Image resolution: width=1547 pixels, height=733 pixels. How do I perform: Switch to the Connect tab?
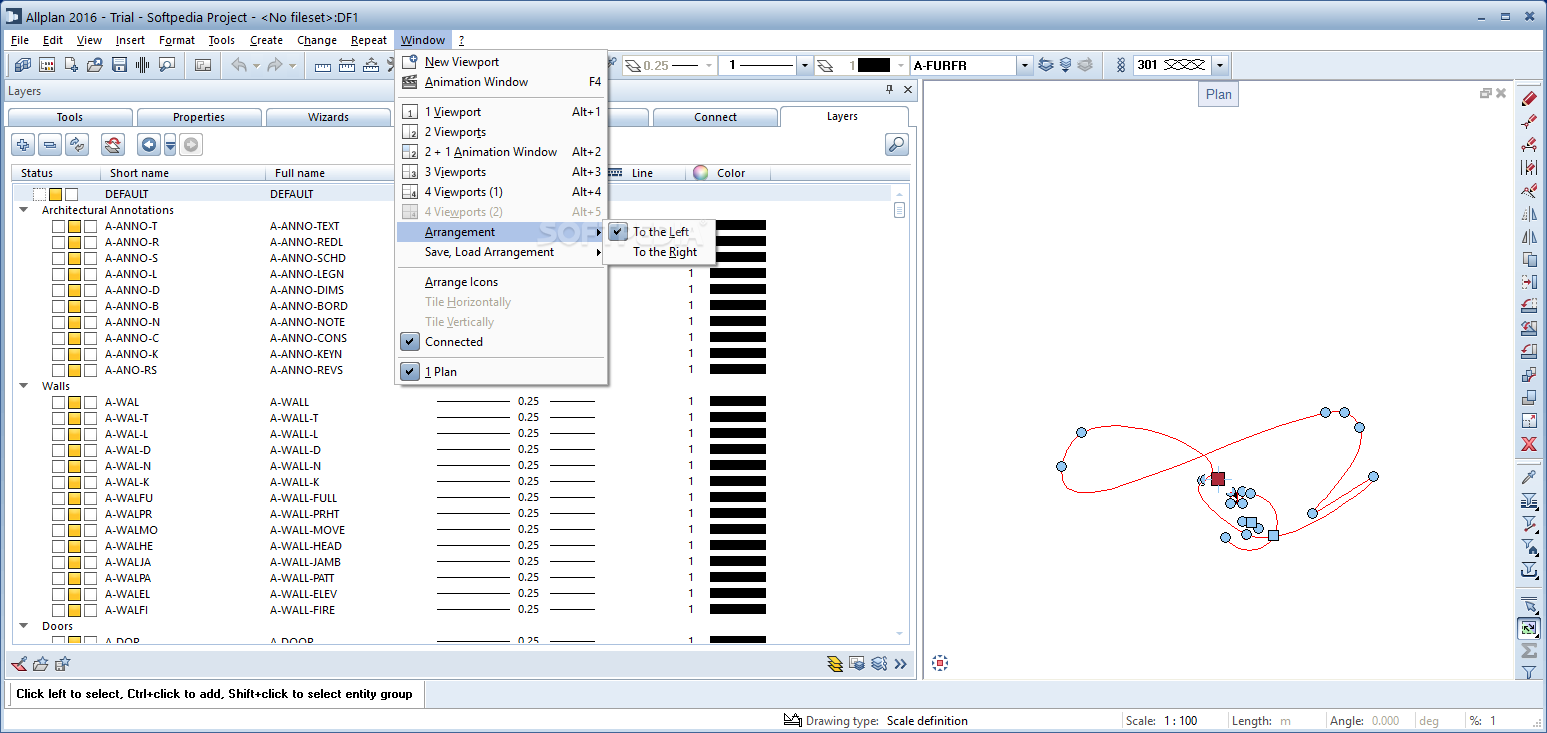[x=715, y=117]
